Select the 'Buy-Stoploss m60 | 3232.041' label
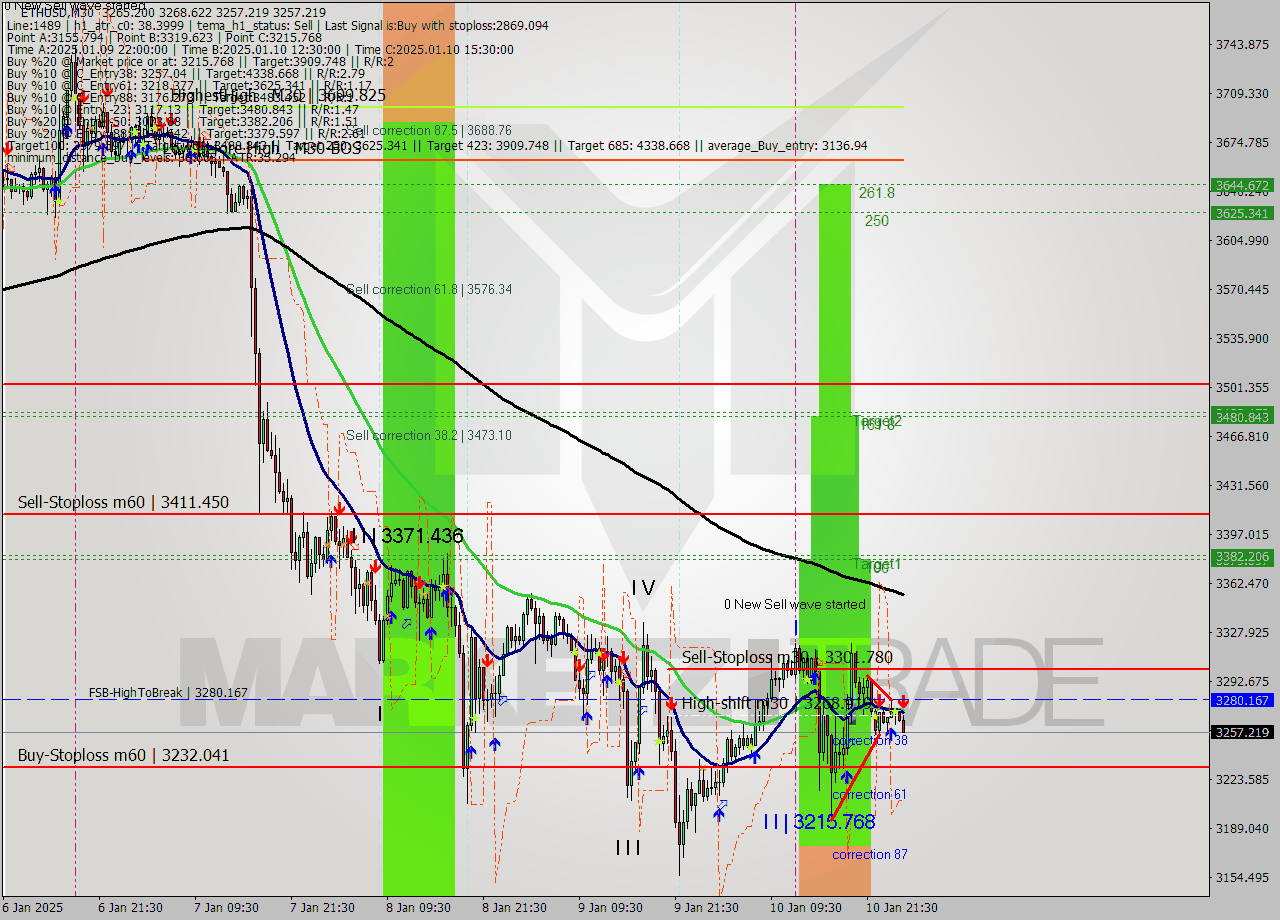Screen dimensions: 1280x920 [123, 755]
